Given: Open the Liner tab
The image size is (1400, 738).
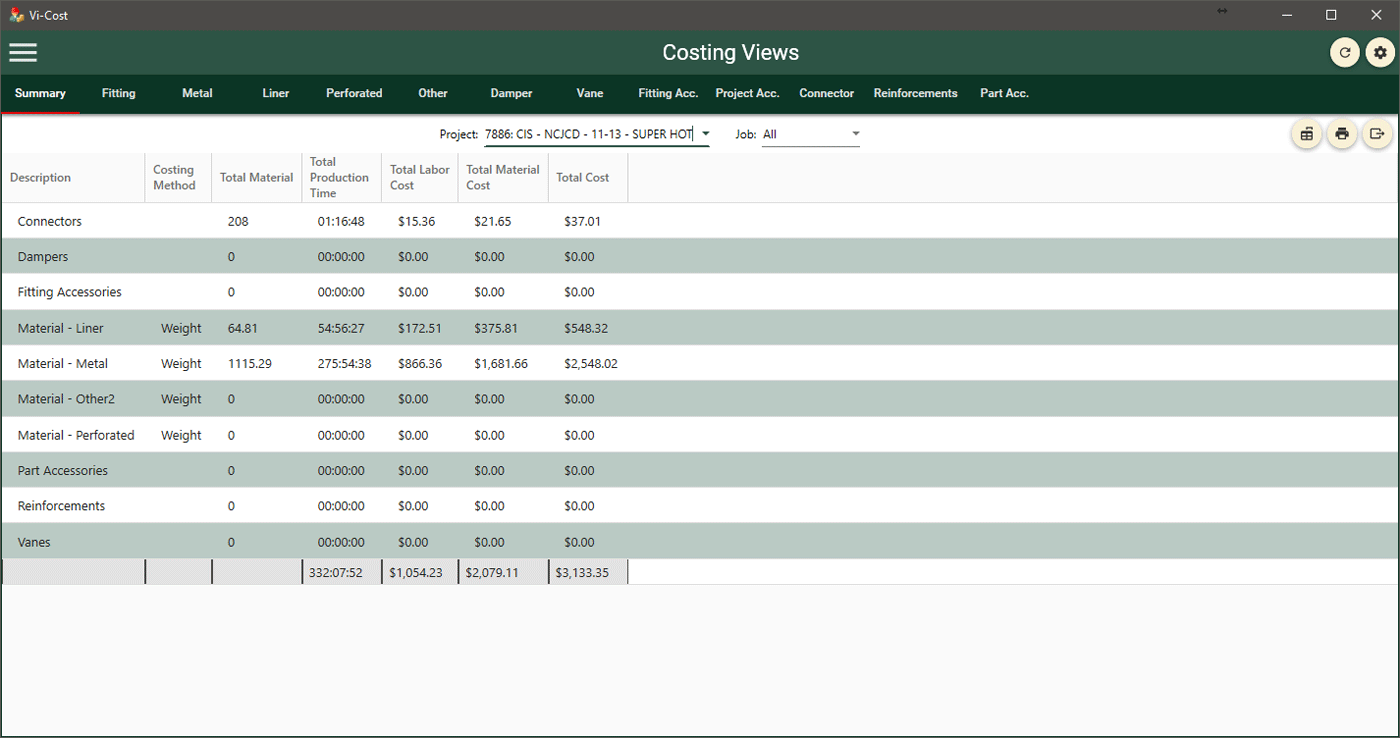Looking at the screenshot, I should (276, 93).
